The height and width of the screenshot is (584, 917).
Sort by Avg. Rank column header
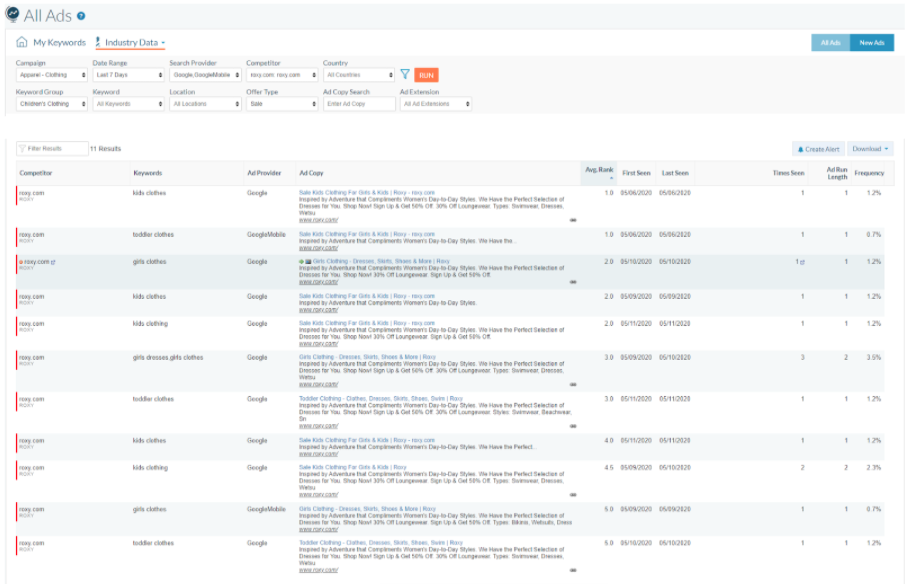coord(599,170)
